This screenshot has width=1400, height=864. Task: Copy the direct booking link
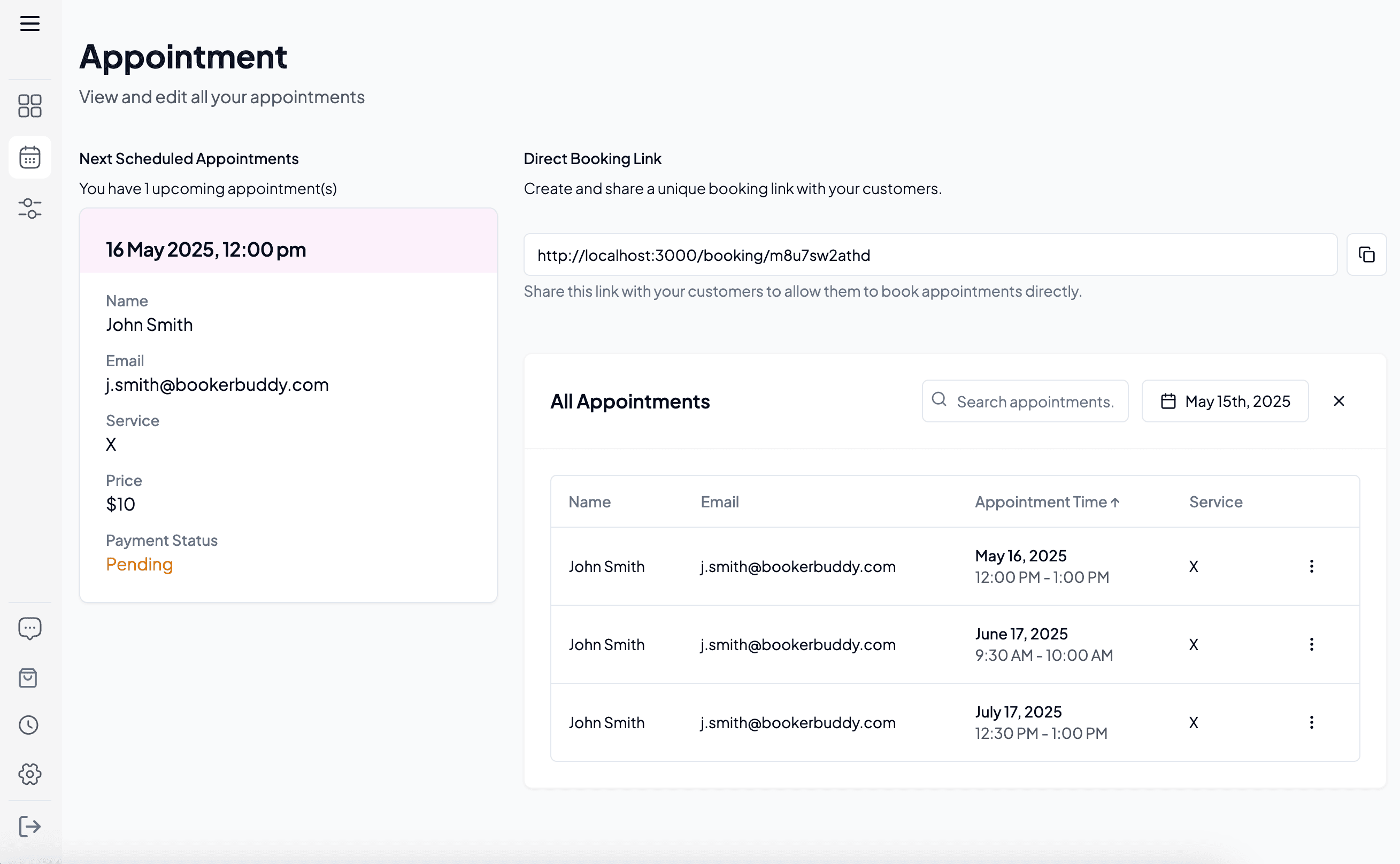tap(1367, 254)
